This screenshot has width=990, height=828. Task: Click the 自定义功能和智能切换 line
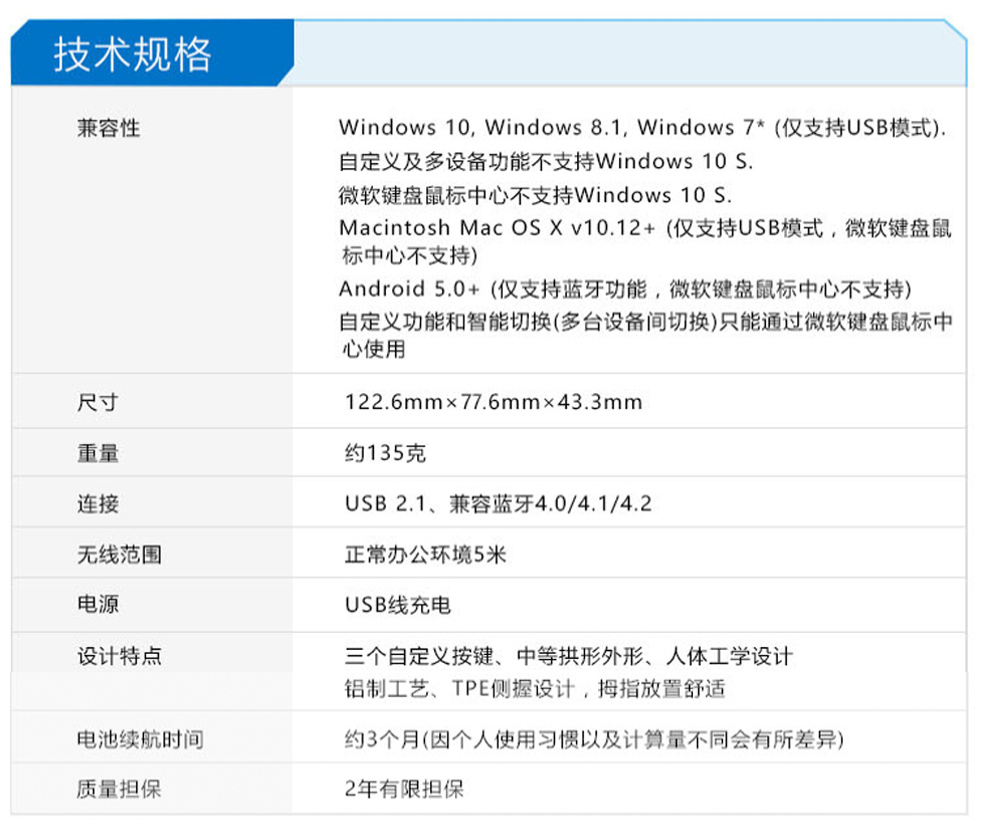[645, 335]
